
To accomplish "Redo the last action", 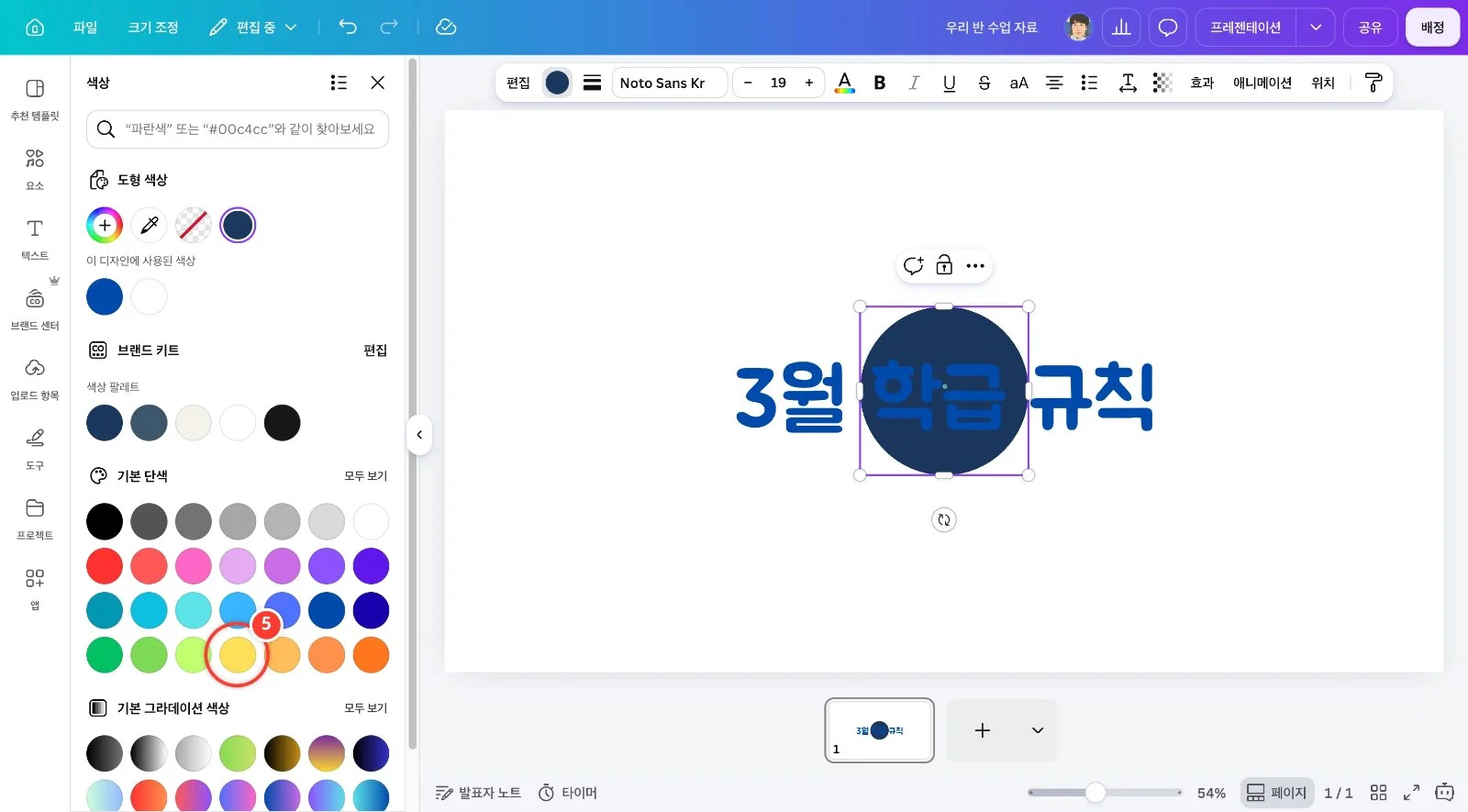I will [389, 28].
